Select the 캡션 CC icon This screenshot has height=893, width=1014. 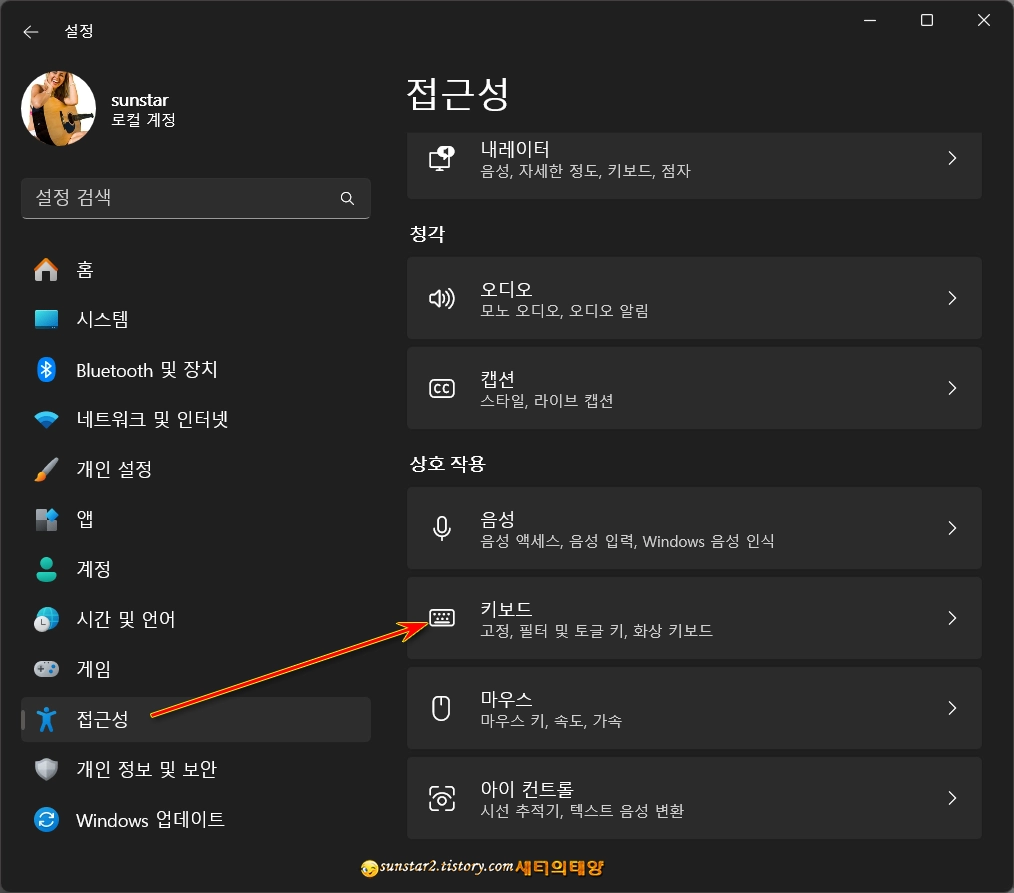click(441, 387)
